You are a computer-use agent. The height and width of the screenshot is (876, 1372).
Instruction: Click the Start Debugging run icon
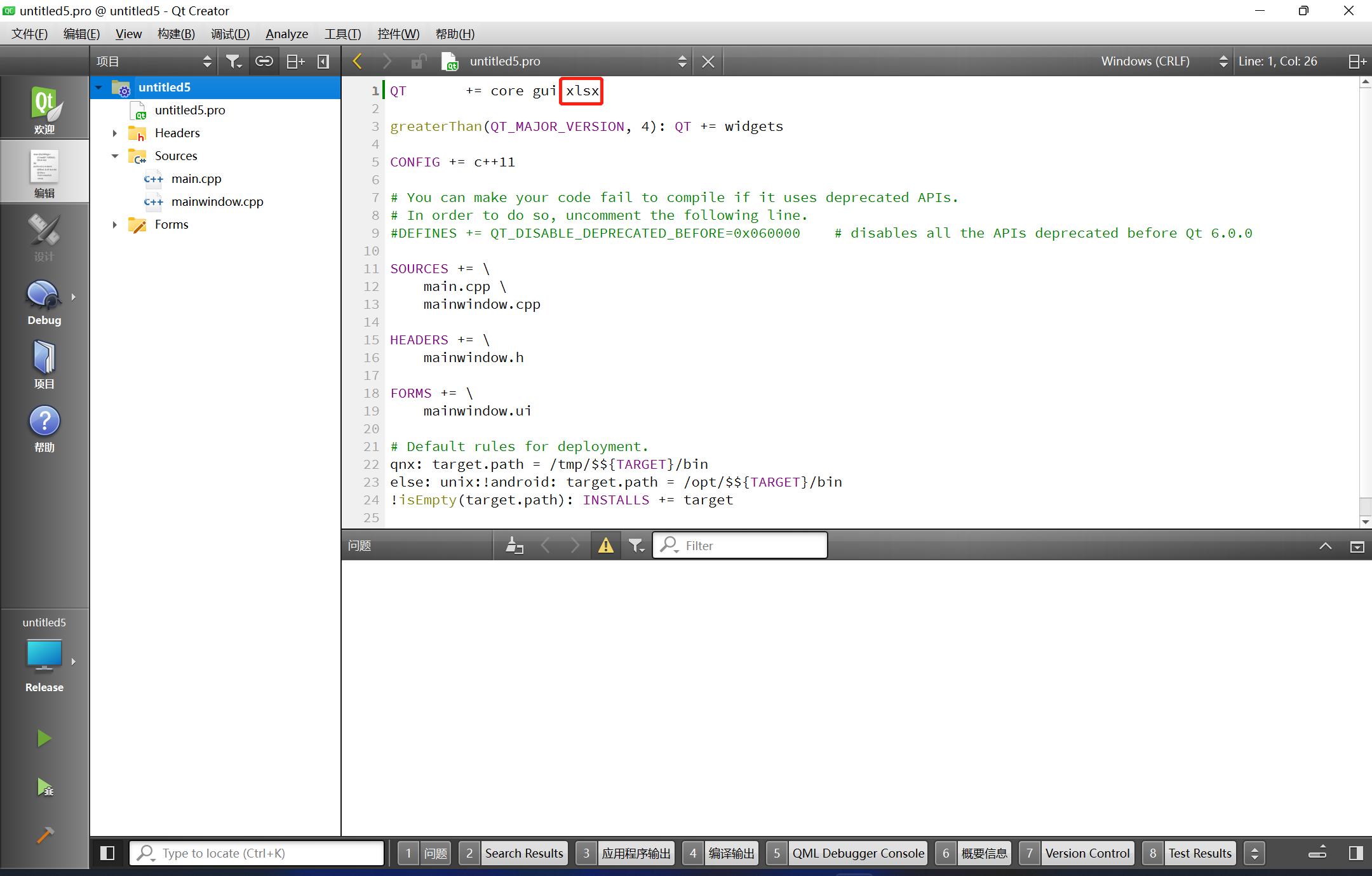(x=44, y=788)
